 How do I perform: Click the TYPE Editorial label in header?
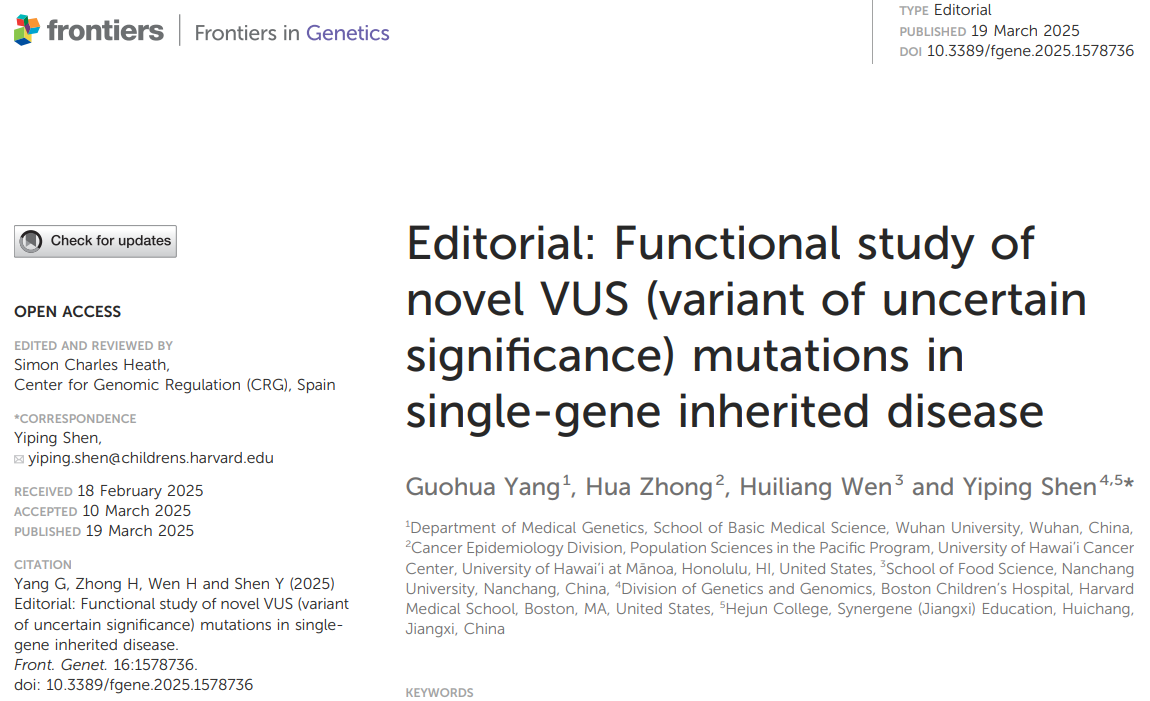tap(945, 10)
